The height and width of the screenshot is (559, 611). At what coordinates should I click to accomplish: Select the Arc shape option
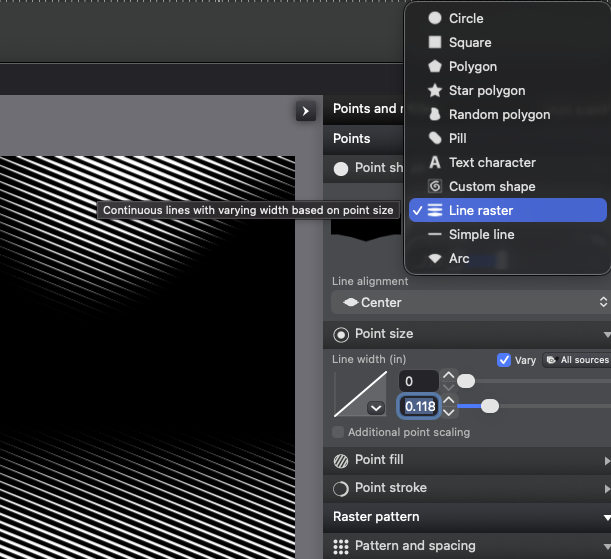pos(458,258)
